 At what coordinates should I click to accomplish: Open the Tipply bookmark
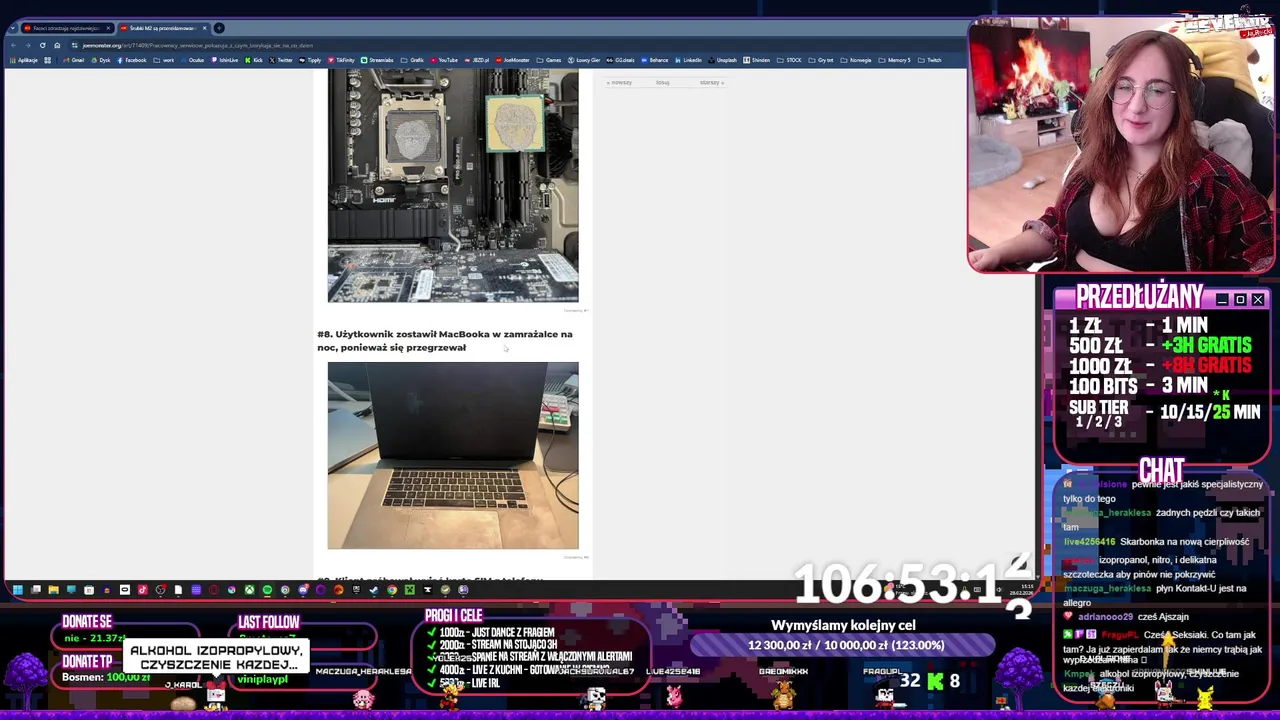click(x=310, y=60)
